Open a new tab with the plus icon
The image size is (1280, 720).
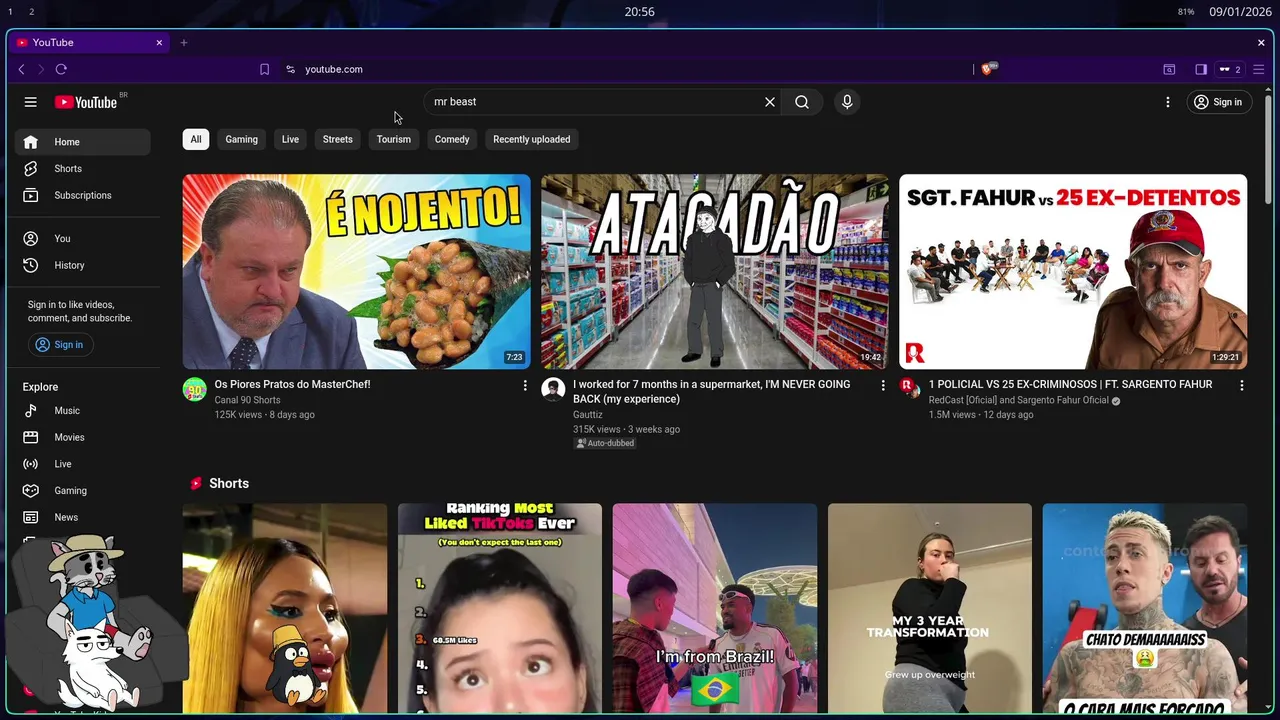tap(184, 43)
